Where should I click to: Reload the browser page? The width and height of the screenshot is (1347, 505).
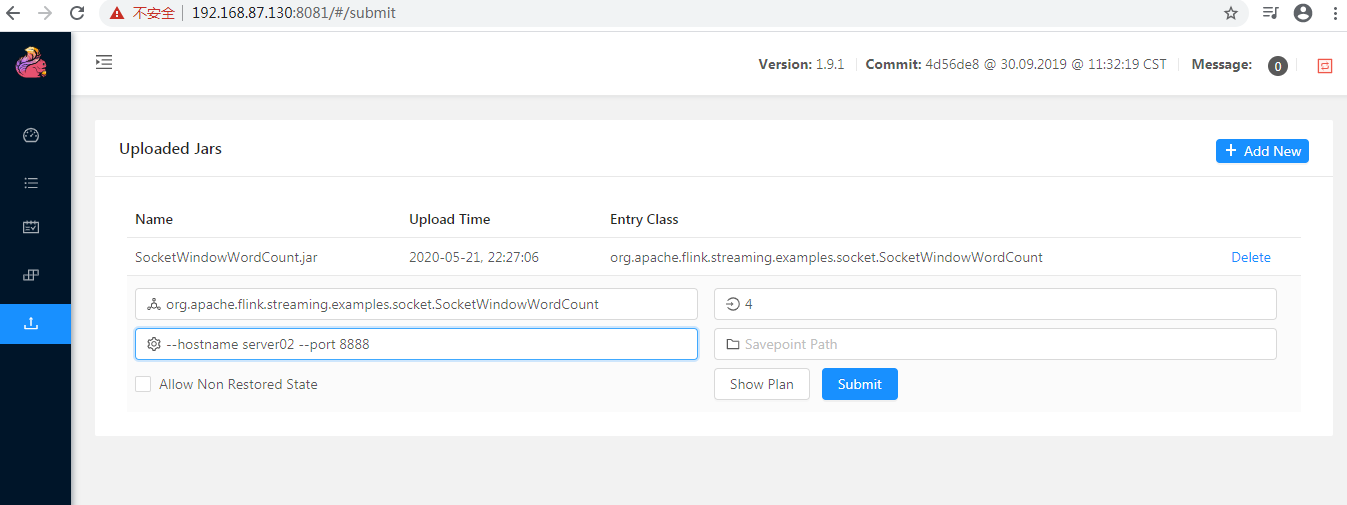coord(77,14)
